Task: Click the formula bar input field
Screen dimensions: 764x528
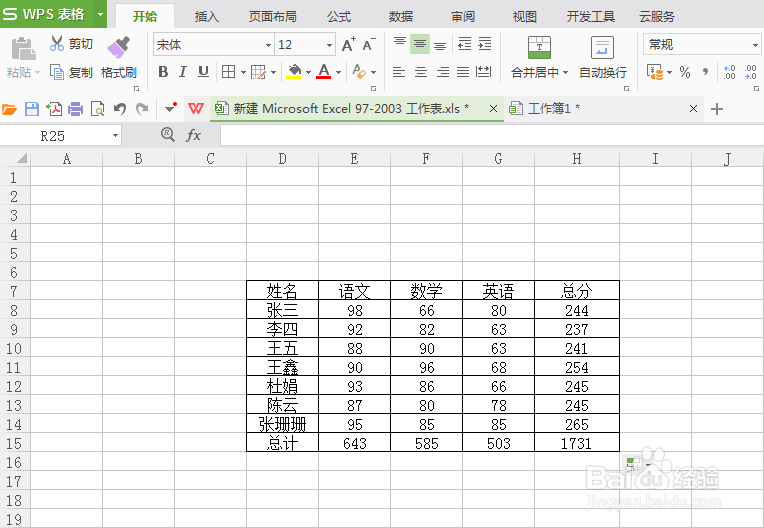Action: point(492,135)
